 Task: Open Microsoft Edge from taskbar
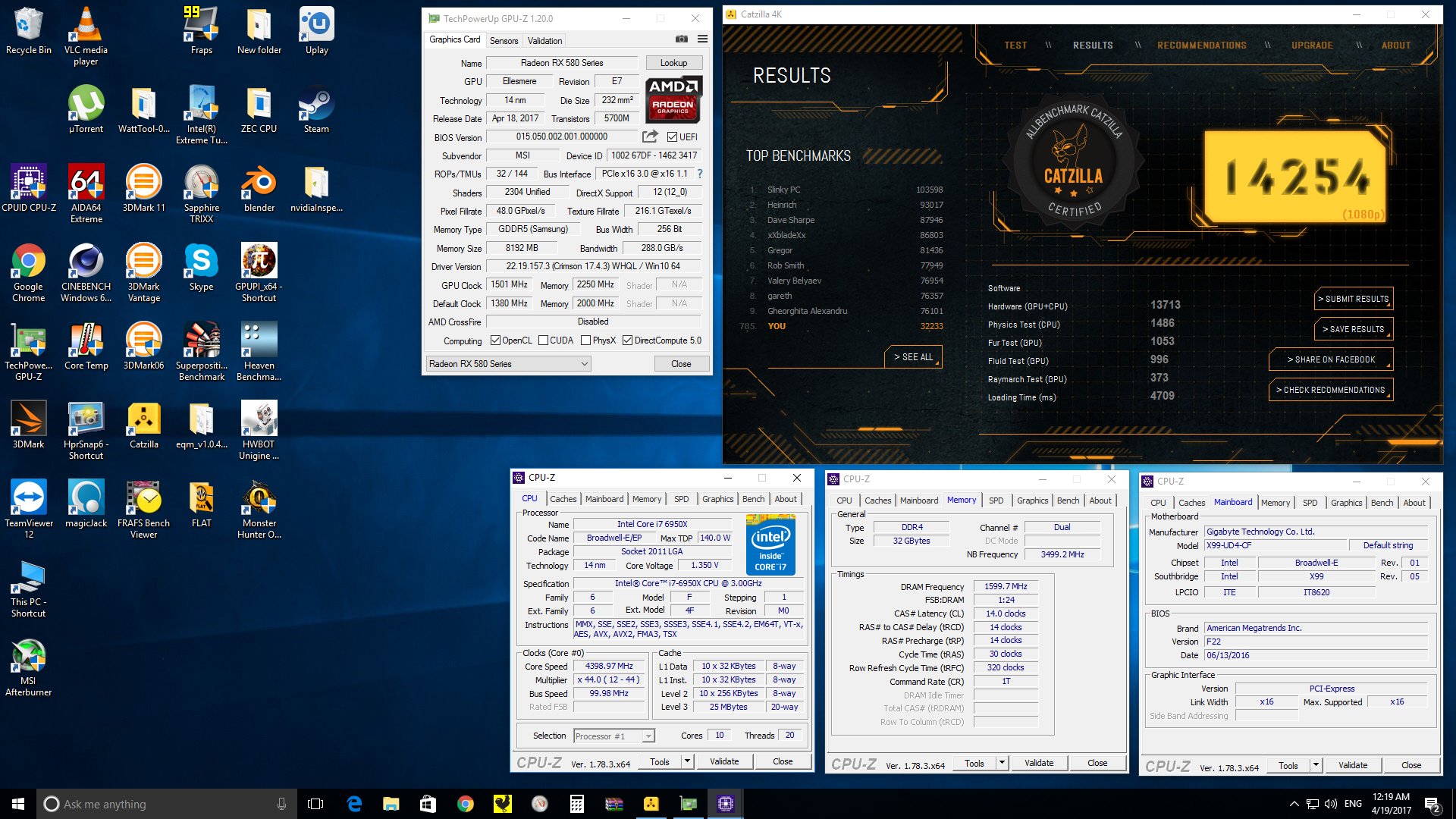[354, 804]
